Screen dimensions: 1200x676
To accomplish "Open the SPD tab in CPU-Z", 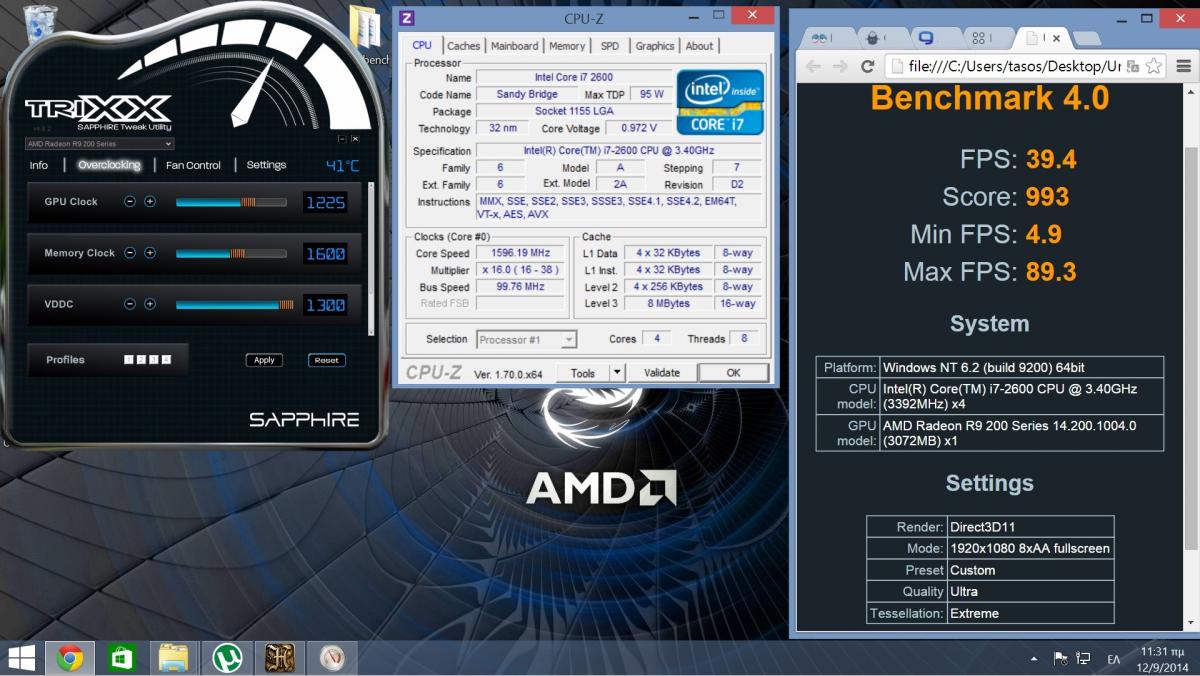I will 610,46.
